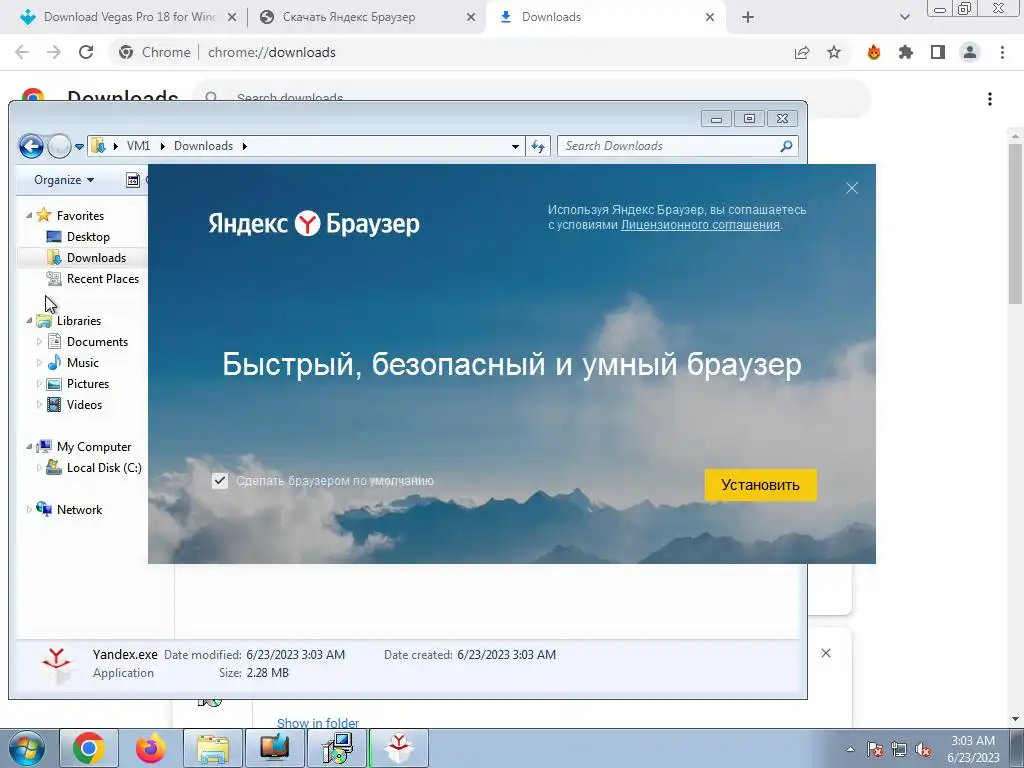Open Chrome tab search dropdown
This screenshot has width=1024, height=768.
[904, 18]
